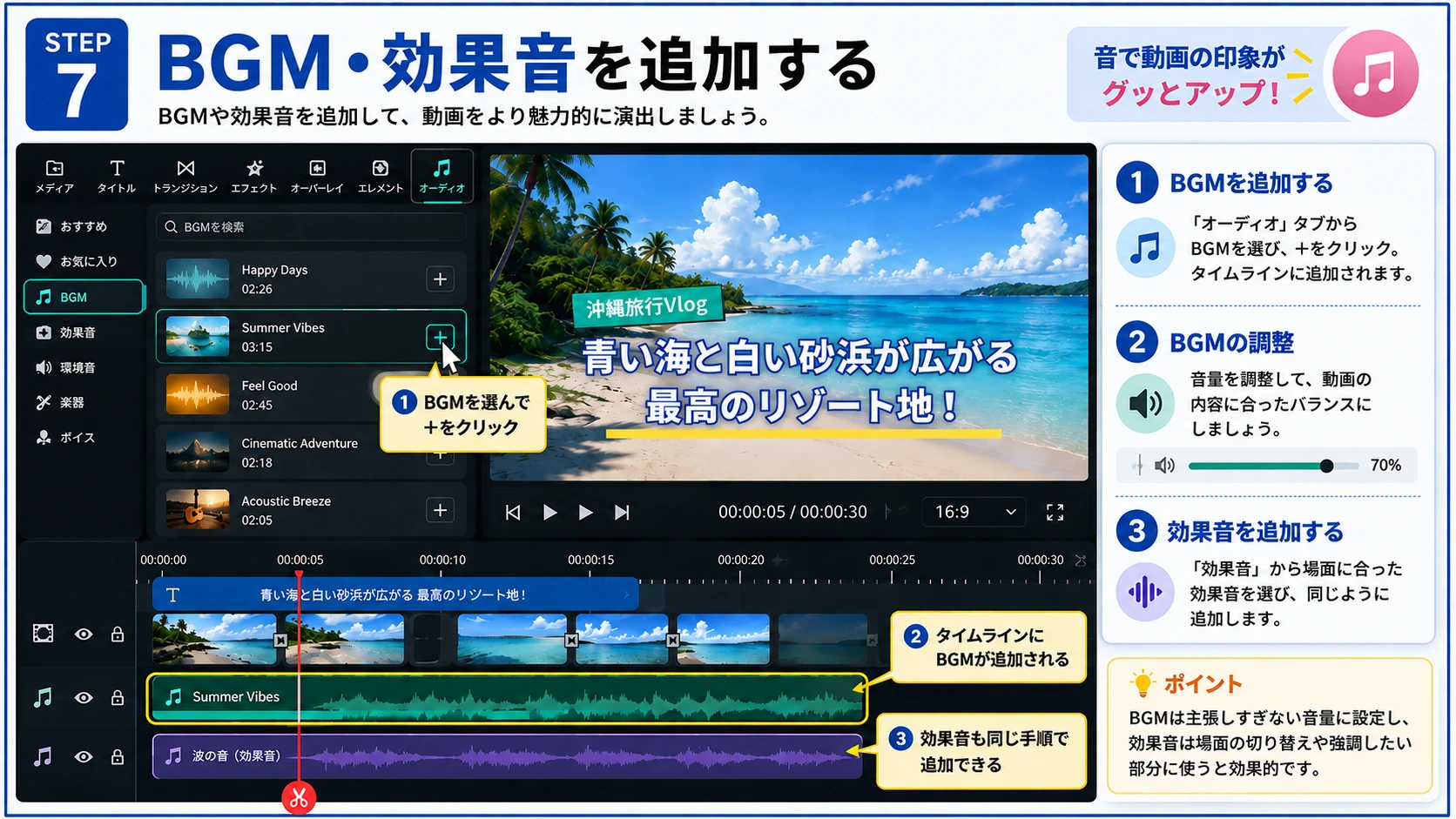
Task: Open the エレメント tab
Action: 381,176
